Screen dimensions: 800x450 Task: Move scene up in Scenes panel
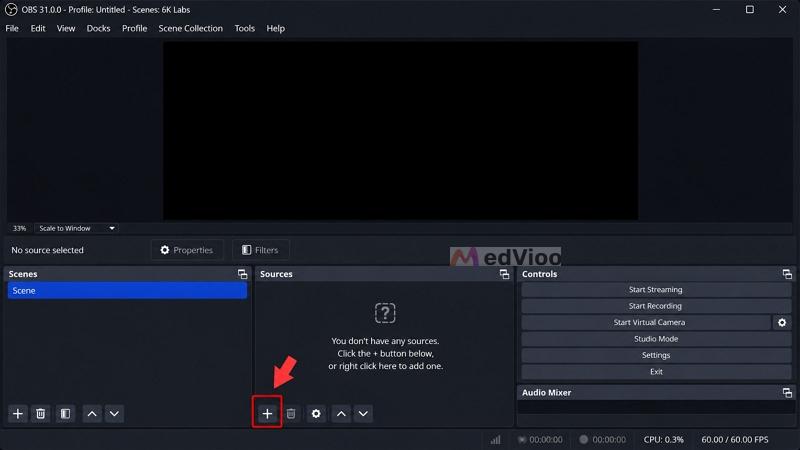tap(92, 414)
